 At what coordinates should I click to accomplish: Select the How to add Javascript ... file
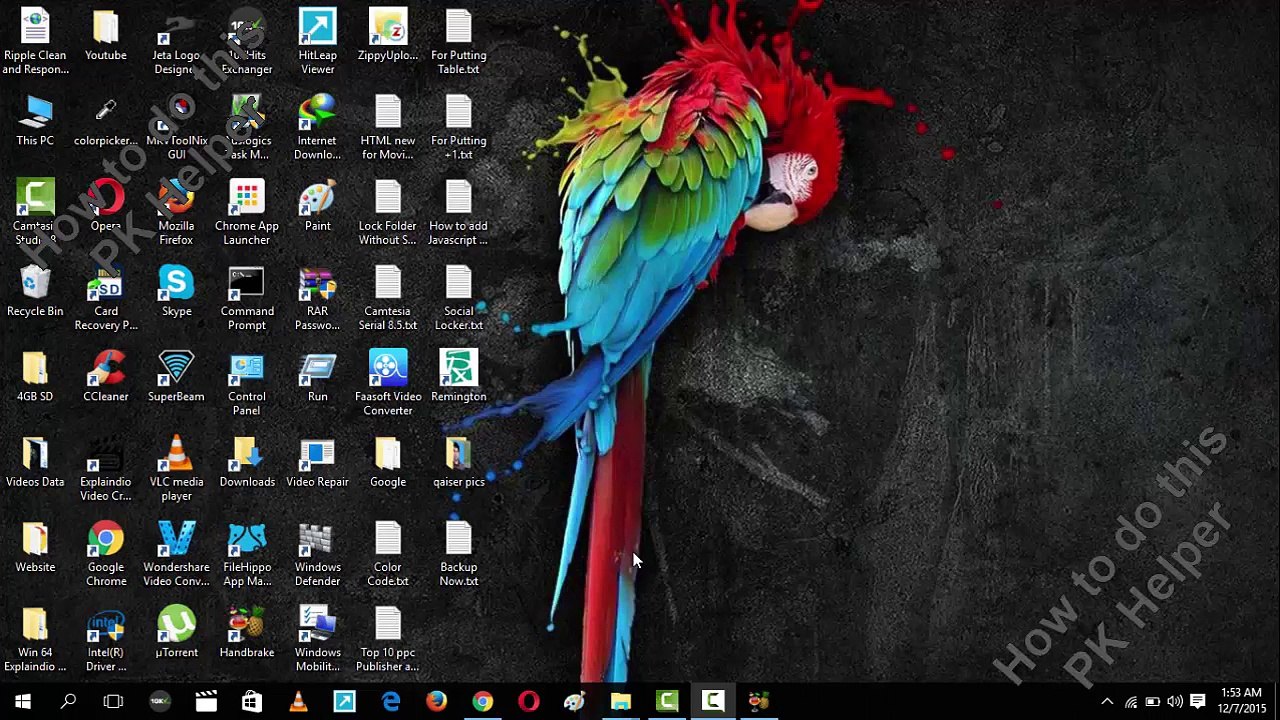pyautogui.click(x=458, y=213)
